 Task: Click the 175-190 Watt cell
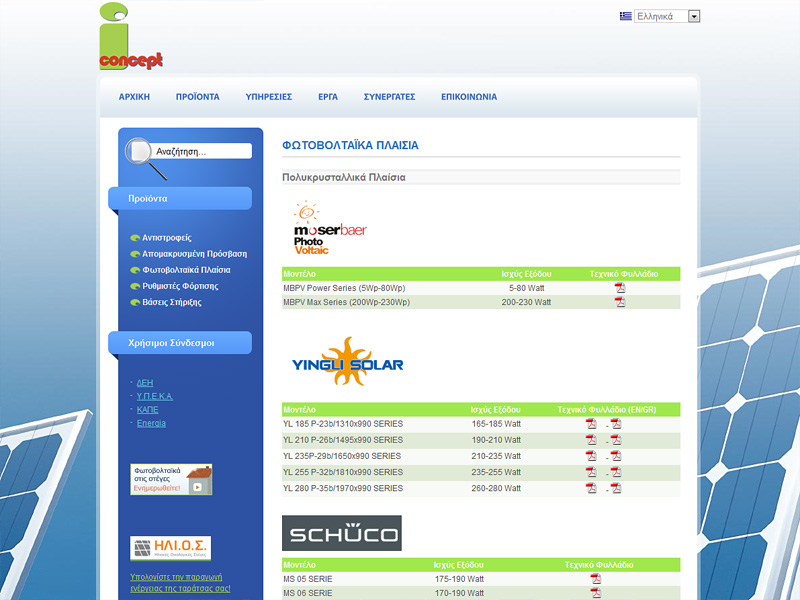pos(459,579)
